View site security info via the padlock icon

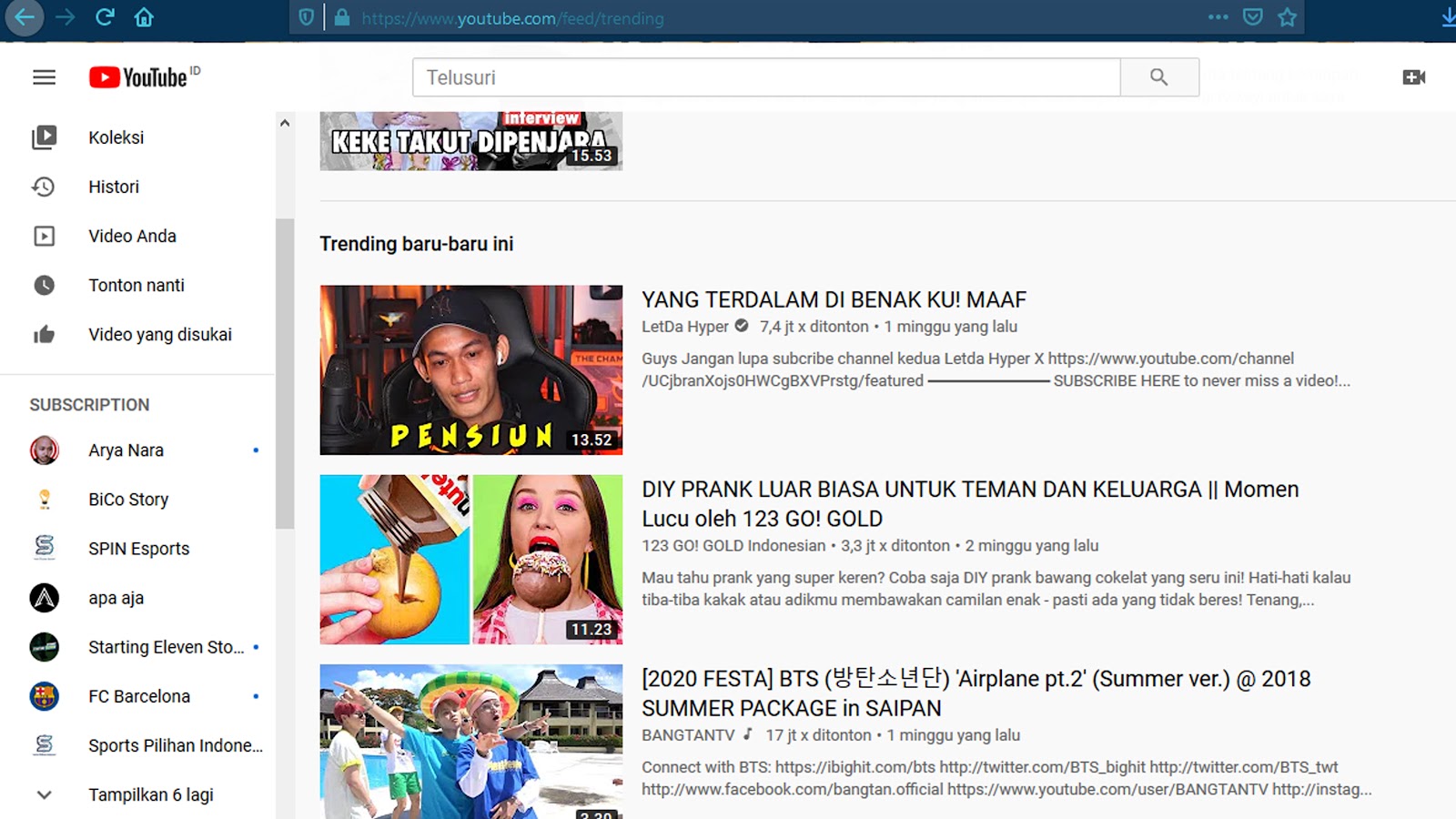[x=342, y=17]
